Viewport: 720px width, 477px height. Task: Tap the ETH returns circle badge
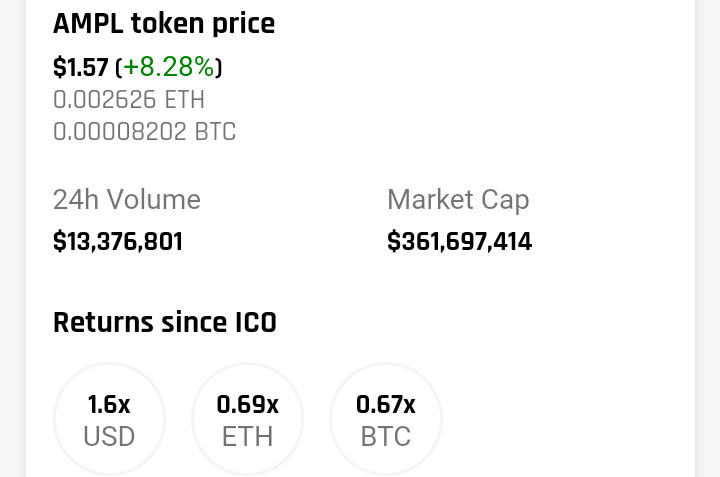coord(247,419)
